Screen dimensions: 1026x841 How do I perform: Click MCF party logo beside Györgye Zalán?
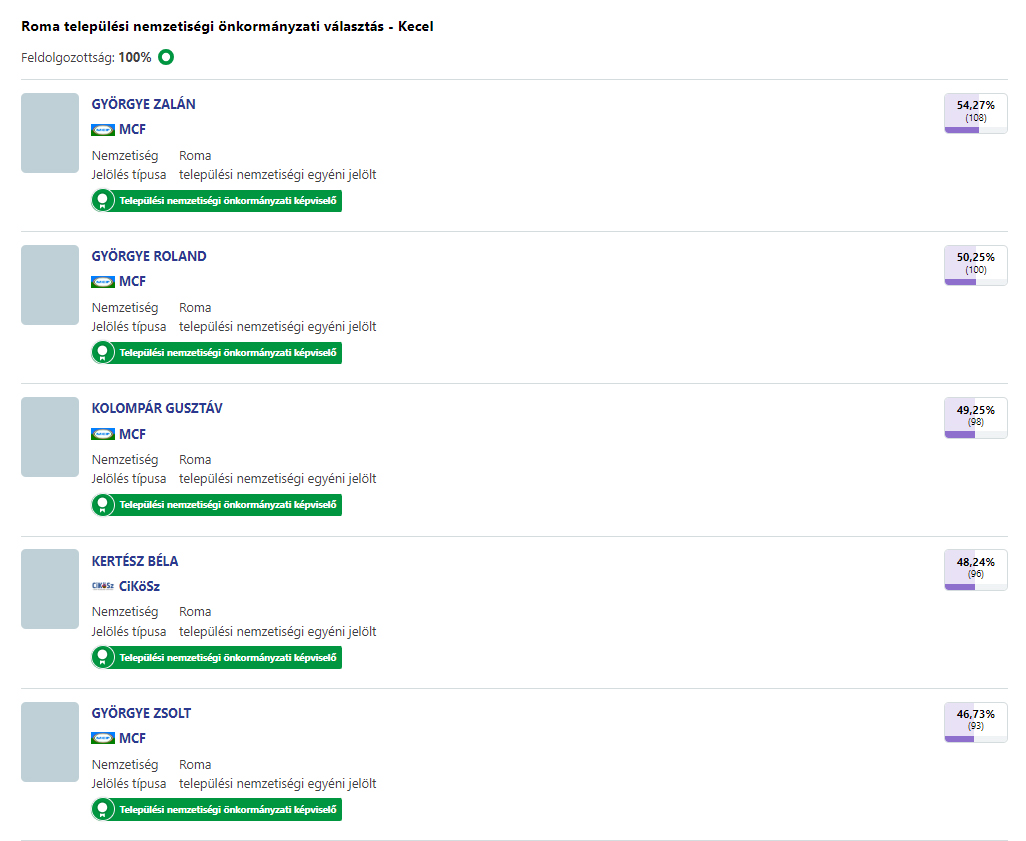click(x=103, y=130)
